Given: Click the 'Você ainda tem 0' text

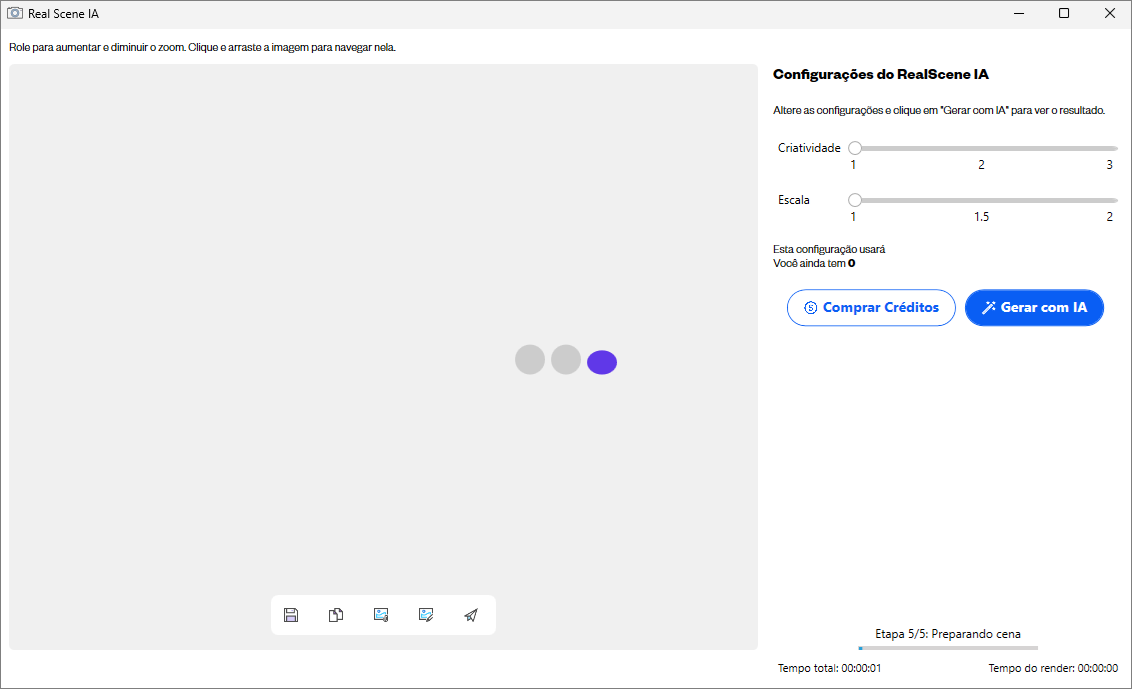Looking at the screenshot, I should [x=814, y=263].
